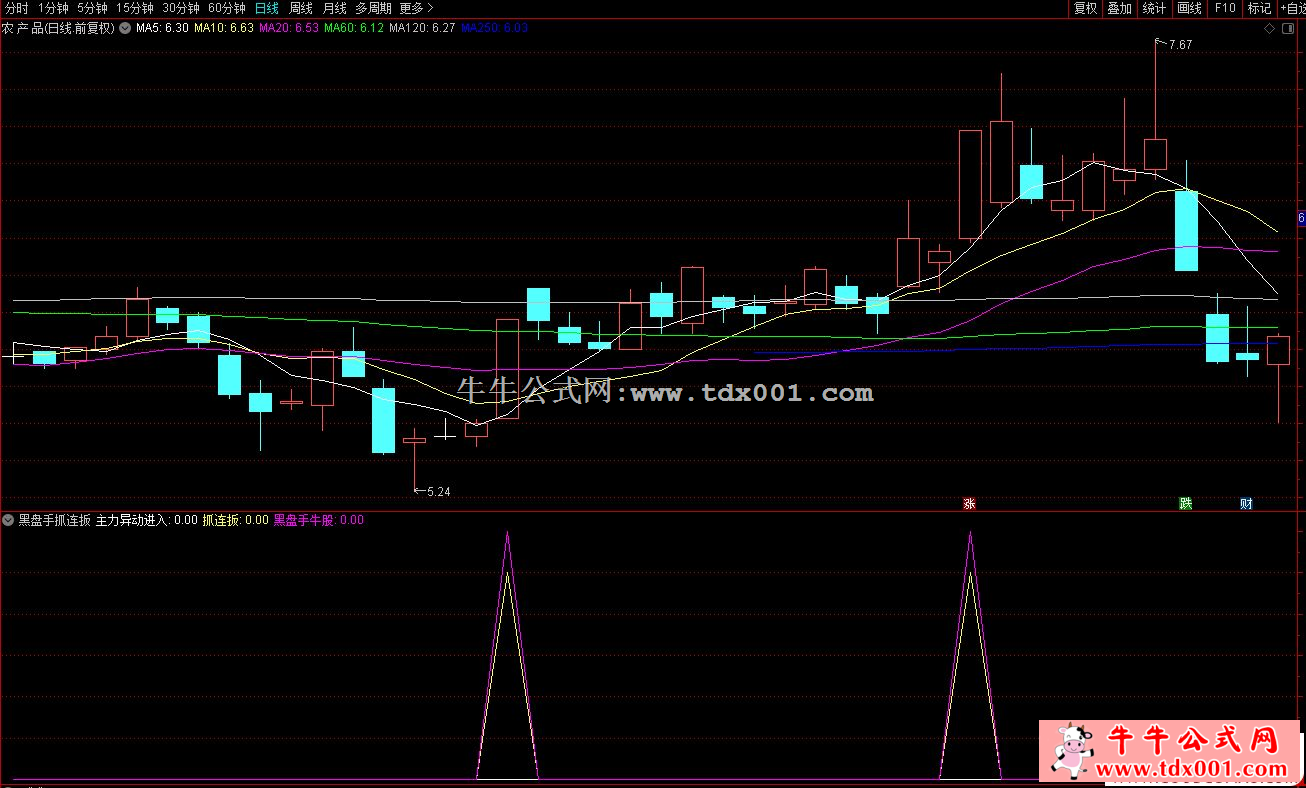Add stock via +自选 button
The width and height of the screenshot is (1306, 788).
click(x=1291, y=8)
